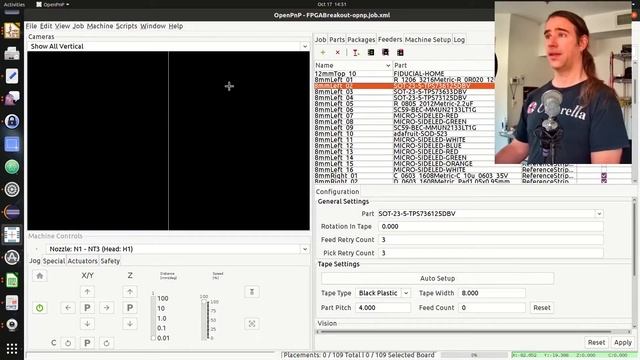Select feeder row 8mmLeft_05
This screenshot has height=360, width=640.
pyautogui.click(x=404, y=104)
